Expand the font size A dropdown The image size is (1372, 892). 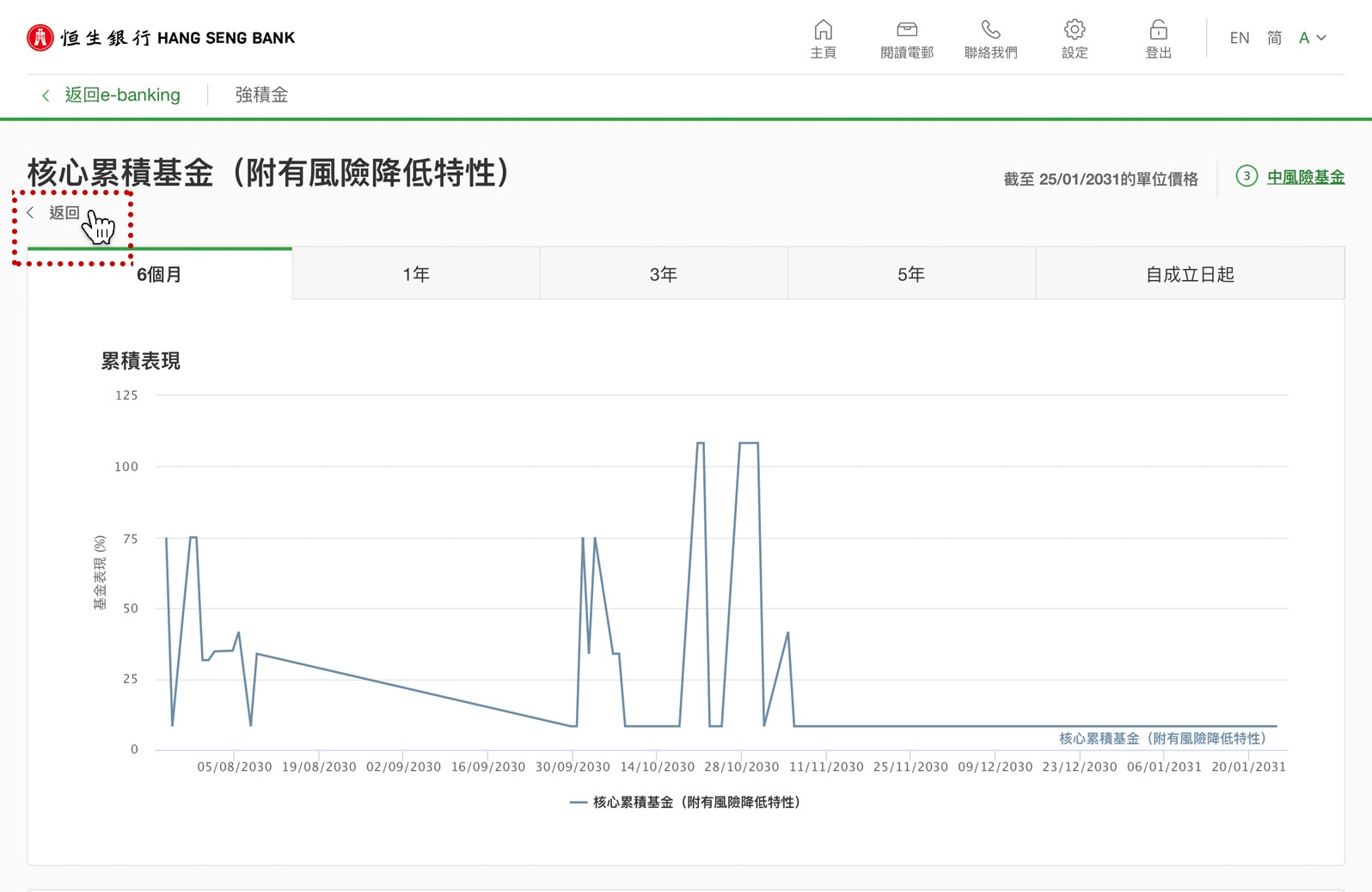[1312, 38]
